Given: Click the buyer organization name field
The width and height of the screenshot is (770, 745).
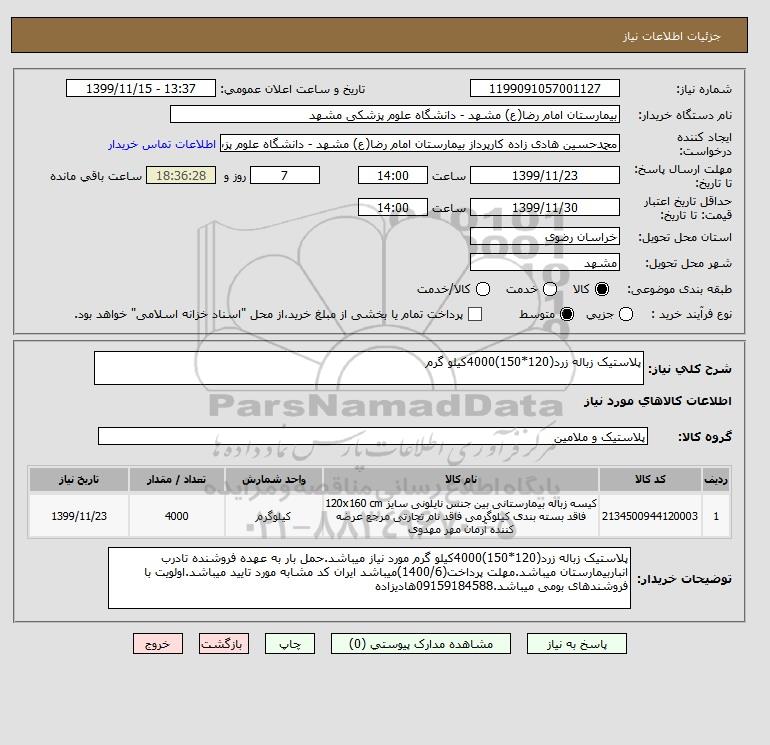Looking at the screenshot, I should [395, 114].
